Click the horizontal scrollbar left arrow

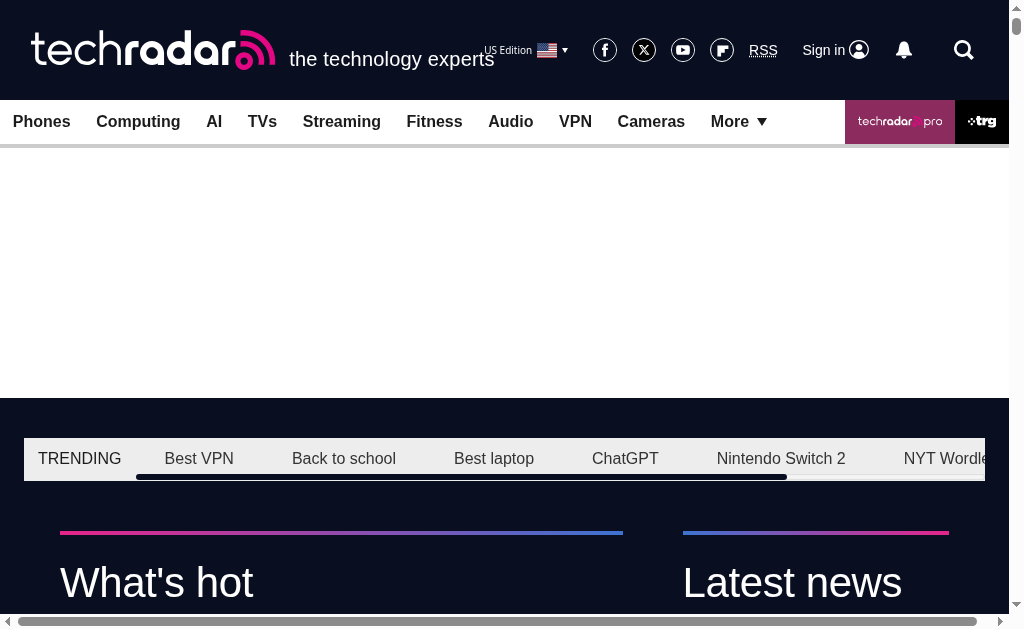point(8,621)
